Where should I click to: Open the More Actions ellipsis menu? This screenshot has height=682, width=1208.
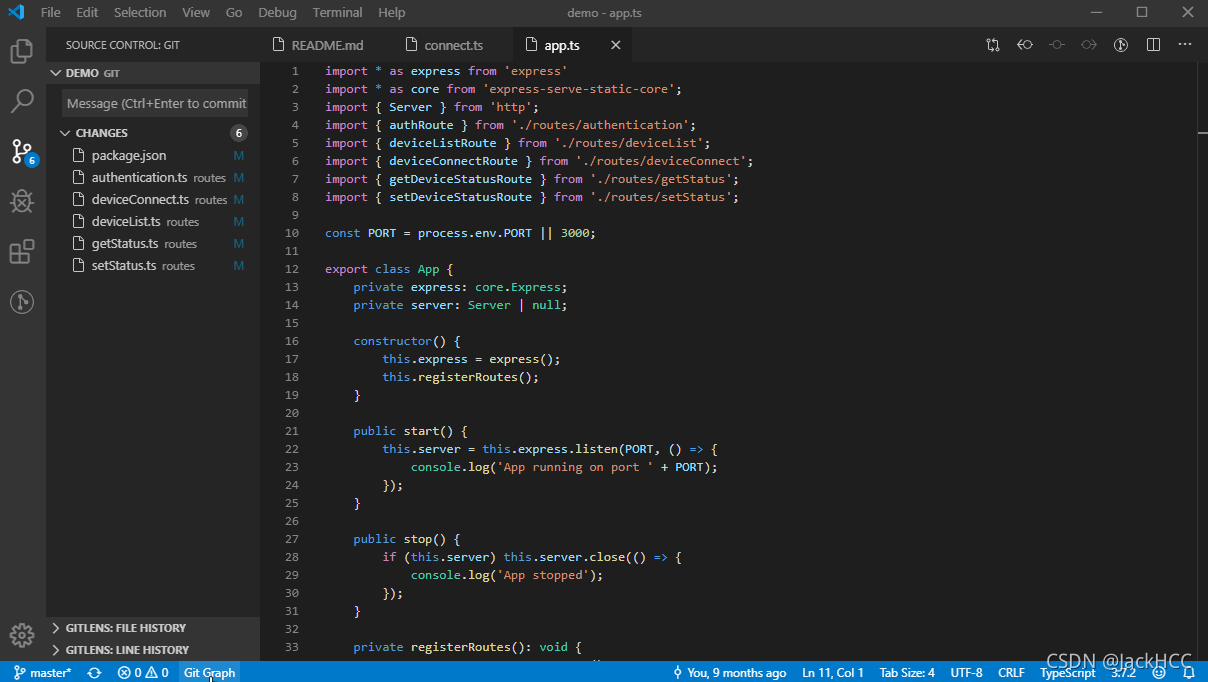click(1185, 45)
